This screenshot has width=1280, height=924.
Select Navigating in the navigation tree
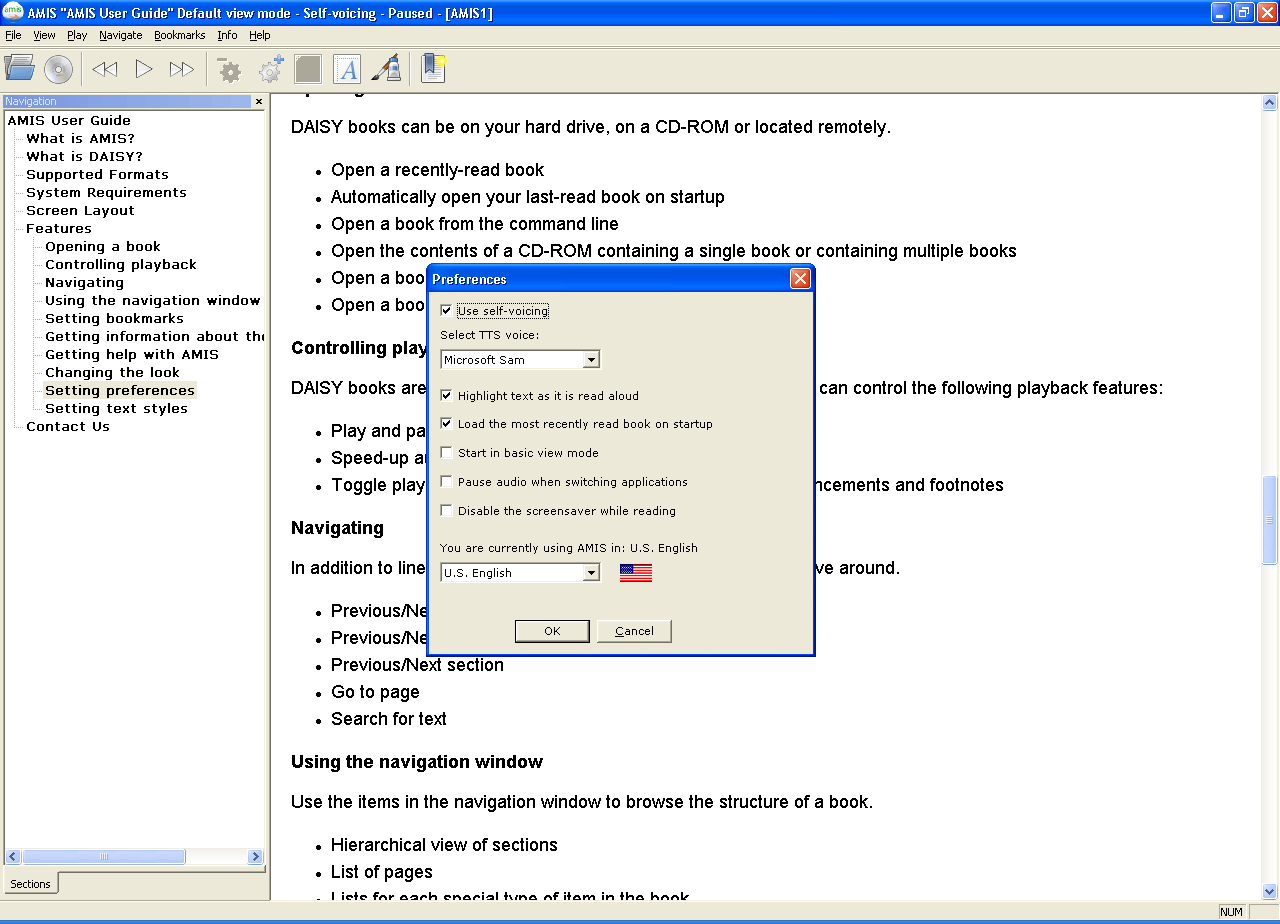tap(85, 282)
